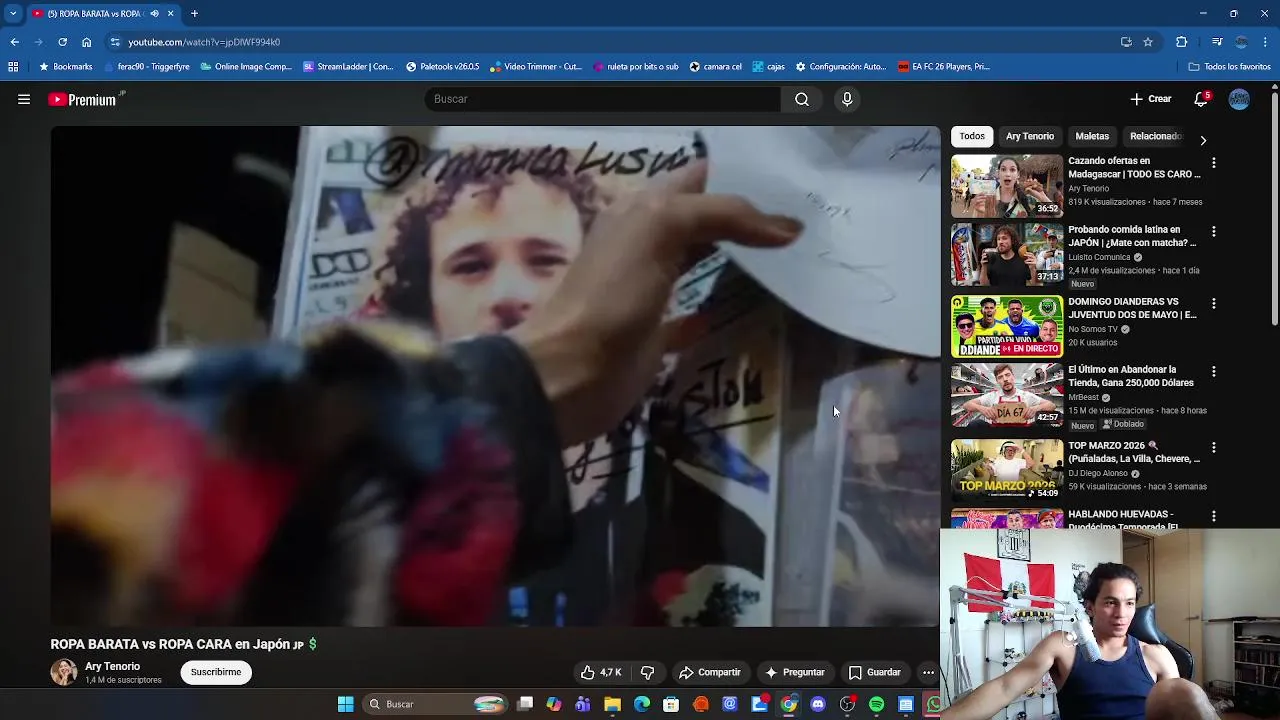Click the search magnifier button
Image resolution: width=1280 pixels, height=720 pixels.
point(802,99)
